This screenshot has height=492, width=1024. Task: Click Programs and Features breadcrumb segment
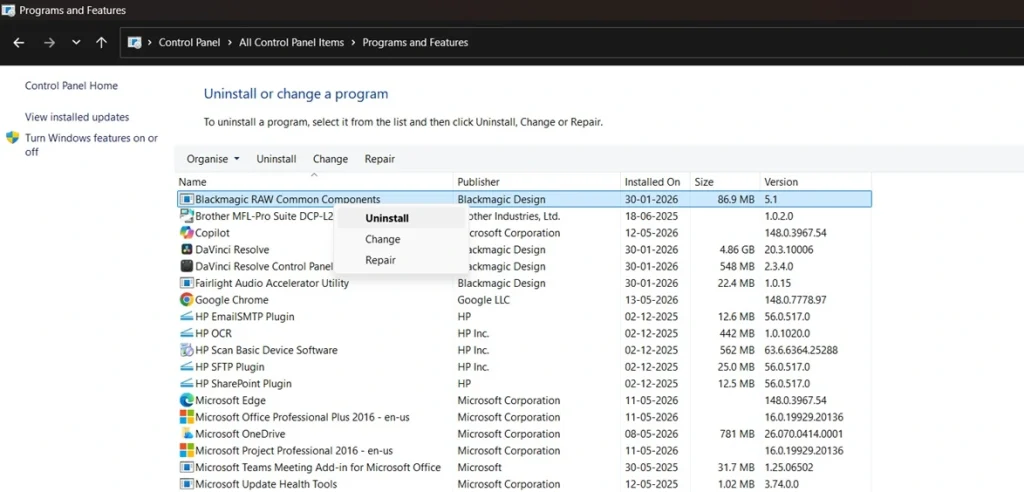pyautogui.click(x=415, y=42)
